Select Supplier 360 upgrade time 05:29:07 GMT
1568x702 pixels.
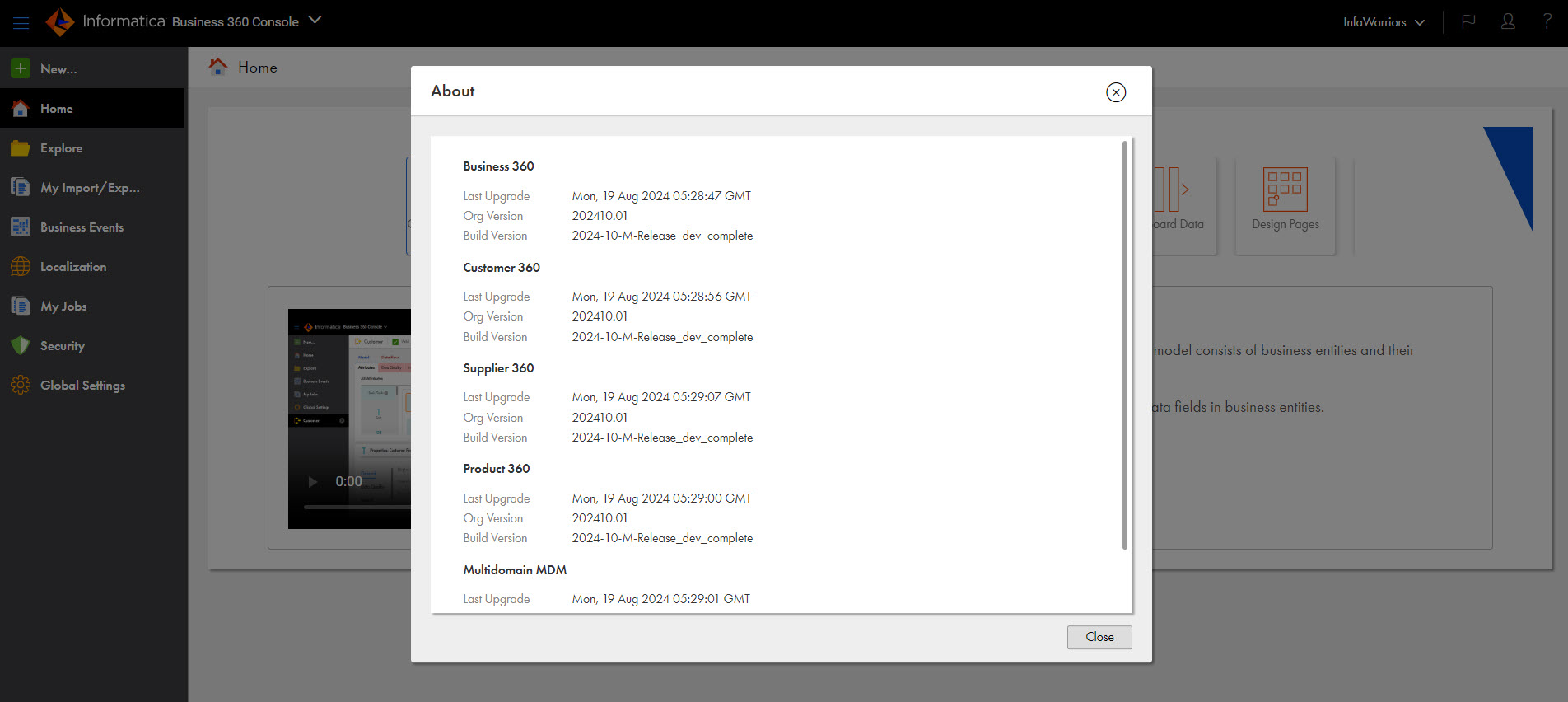(x=661, y=397)
